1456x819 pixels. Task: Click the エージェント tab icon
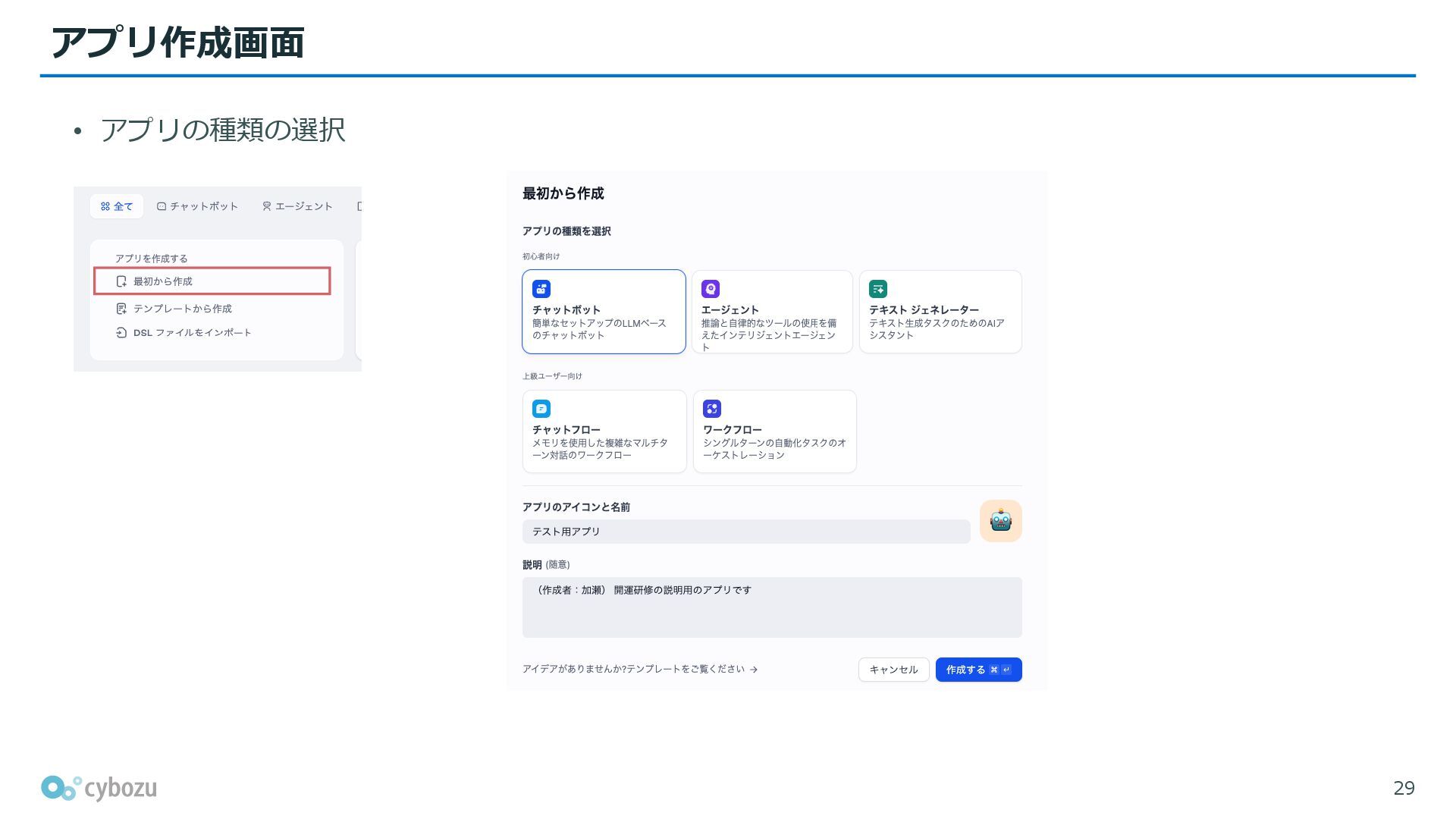click(x=267, y=206)
